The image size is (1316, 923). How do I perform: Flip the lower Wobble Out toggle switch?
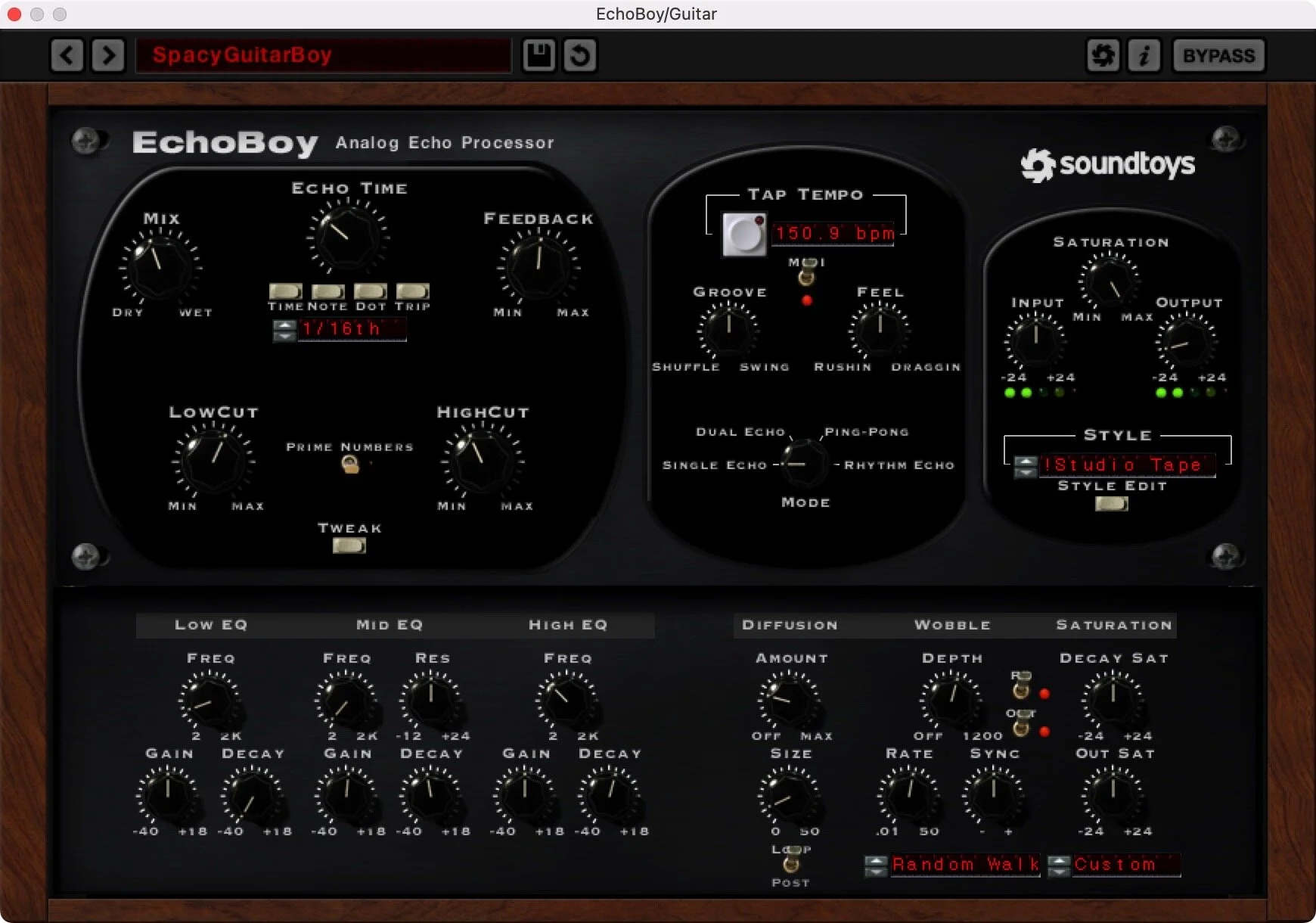coord(1021,723)
